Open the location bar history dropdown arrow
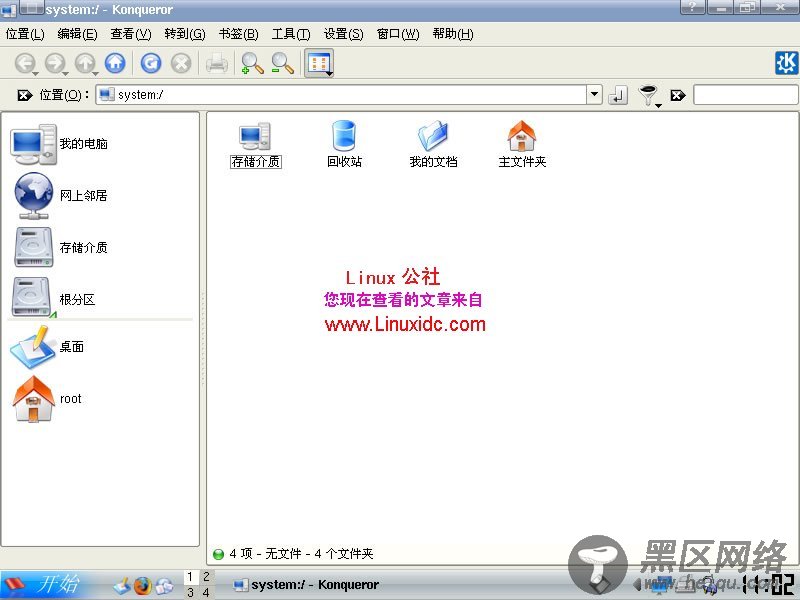 (595, 94)
